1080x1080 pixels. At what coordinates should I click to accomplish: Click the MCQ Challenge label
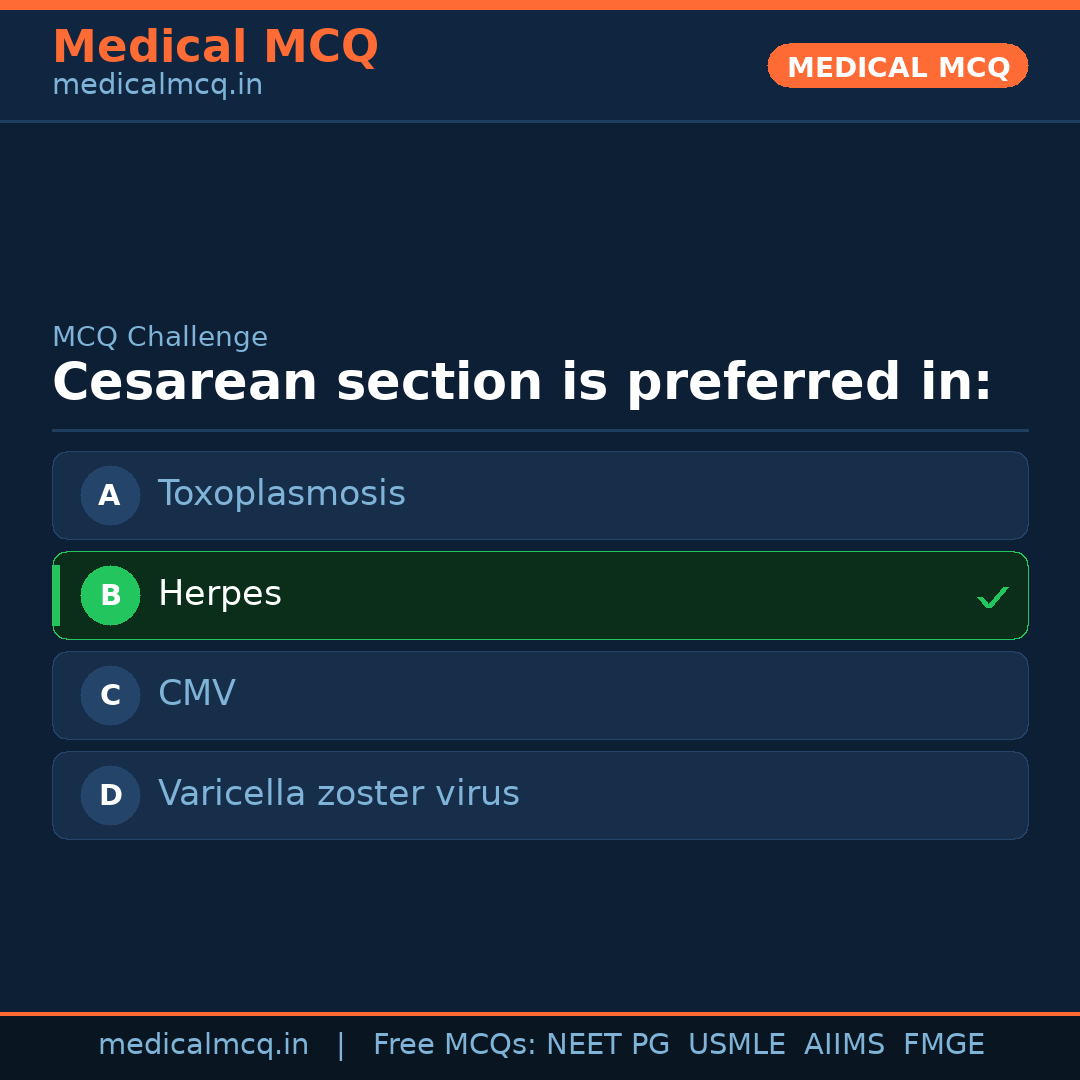coord(160,337)
